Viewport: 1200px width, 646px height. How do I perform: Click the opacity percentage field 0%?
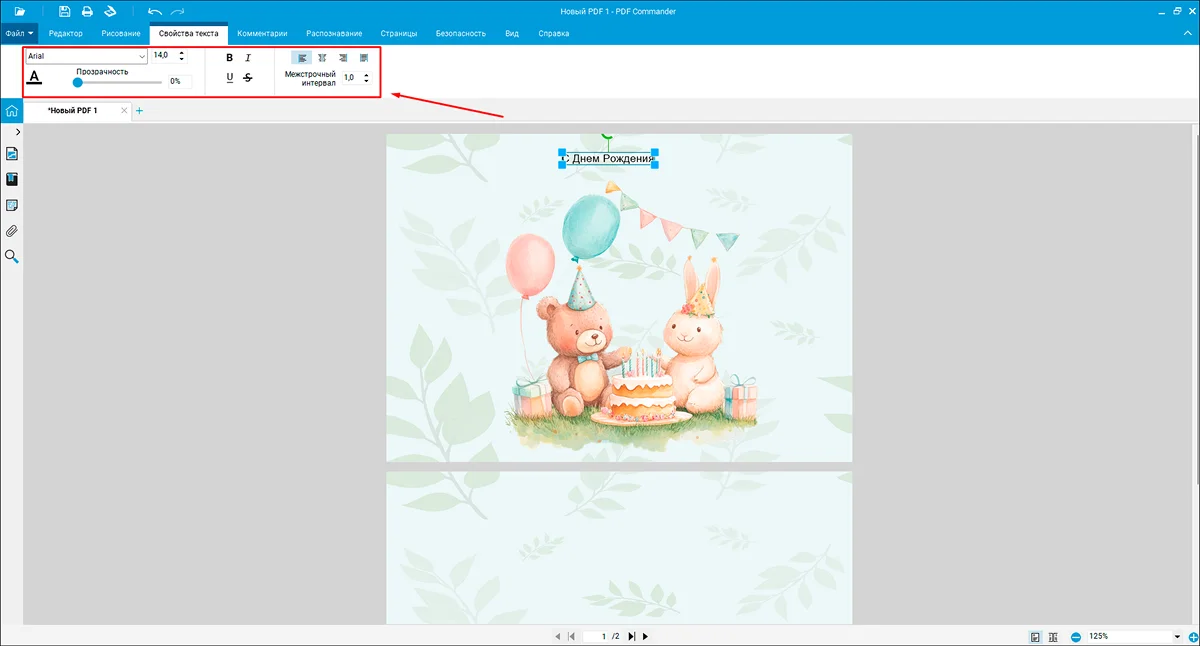tap(179, 82)
